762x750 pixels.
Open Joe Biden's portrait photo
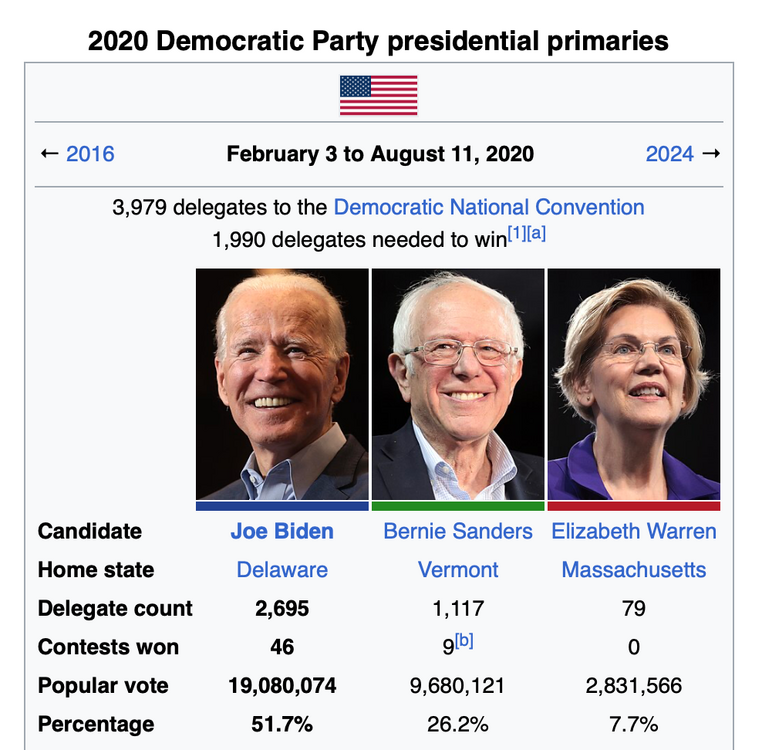(x=282, y=384)
